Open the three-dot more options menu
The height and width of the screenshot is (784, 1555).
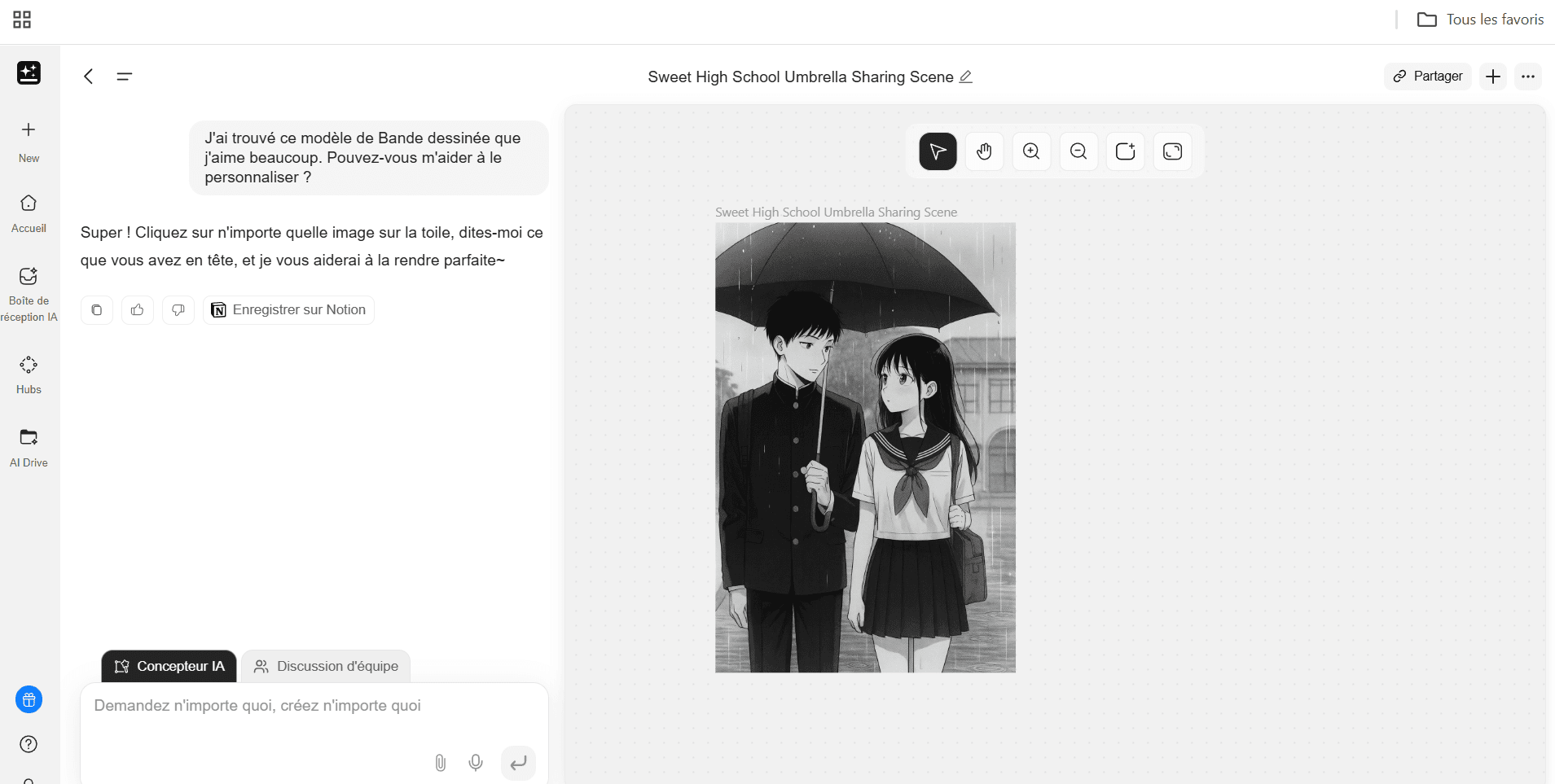1527,77
